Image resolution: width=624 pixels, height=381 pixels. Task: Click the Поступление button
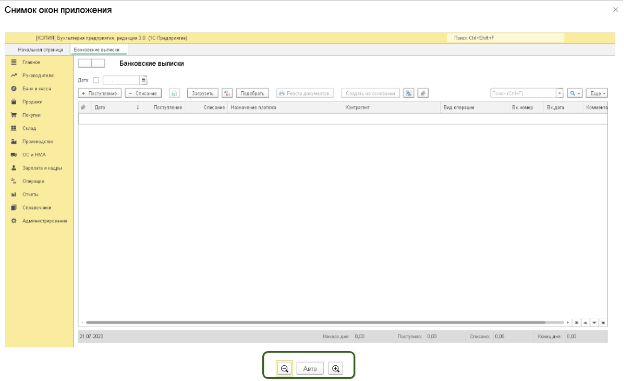[100, 93]
